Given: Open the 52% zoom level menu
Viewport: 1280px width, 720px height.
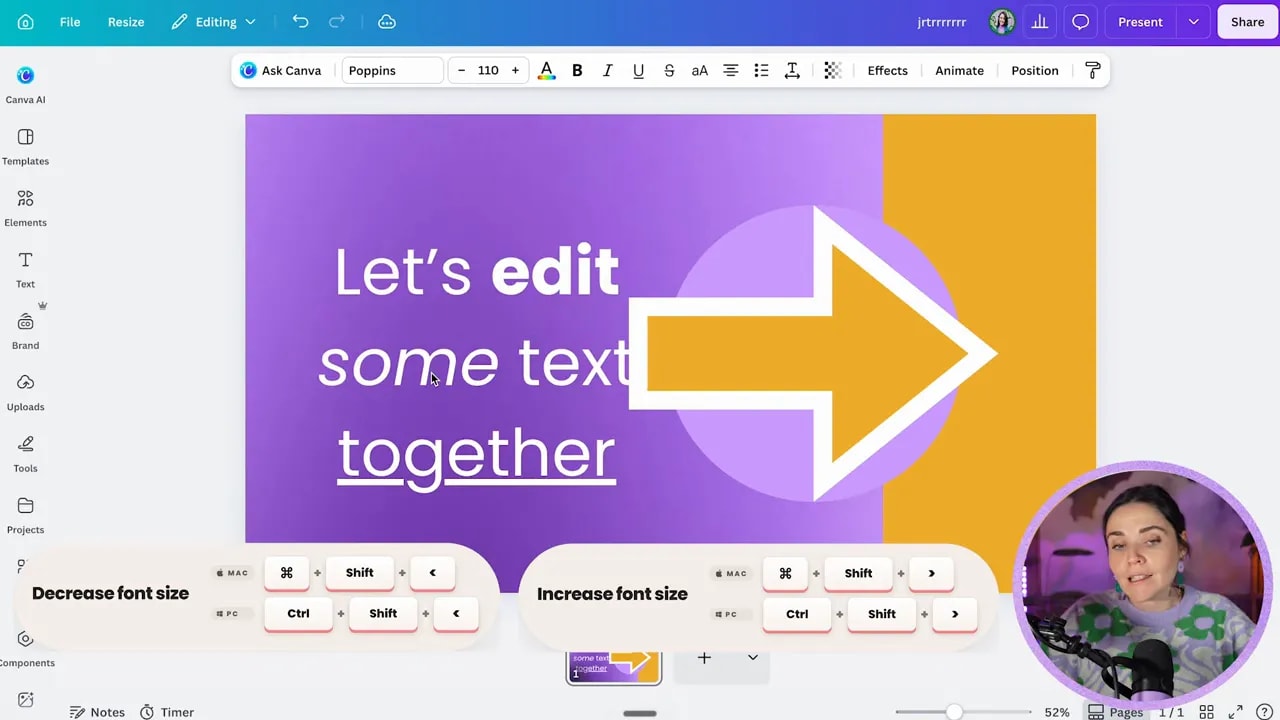Looking at the screenshot, I should click(1057, 712).
